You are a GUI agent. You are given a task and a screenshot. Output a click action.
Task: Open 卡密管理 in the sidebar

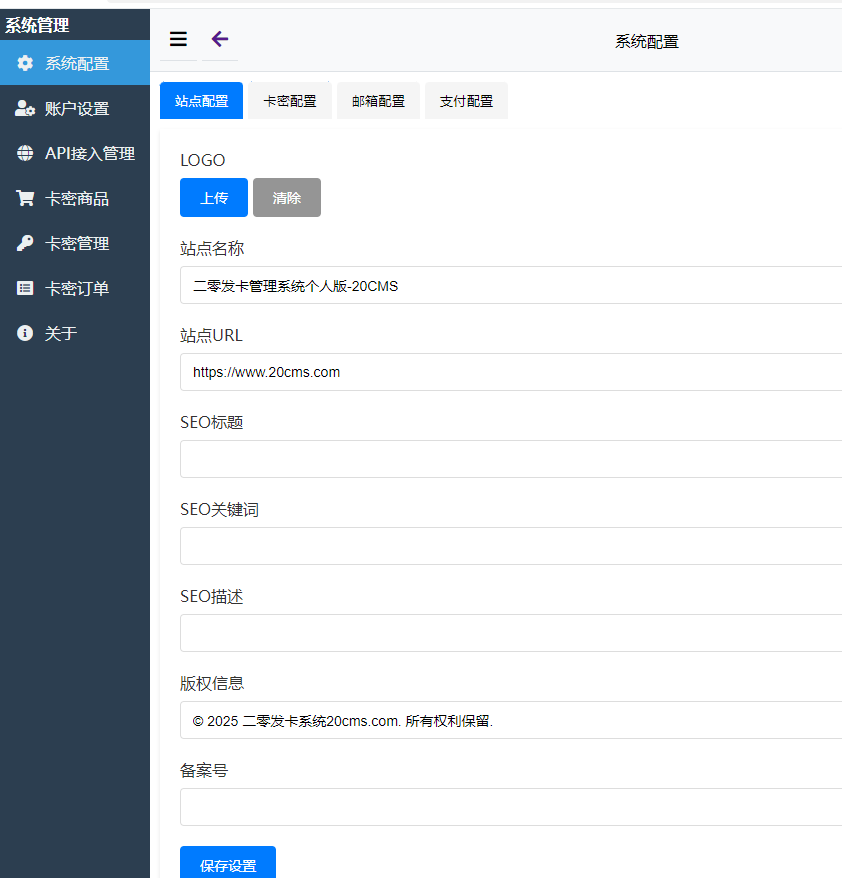[x=75, y=243]
